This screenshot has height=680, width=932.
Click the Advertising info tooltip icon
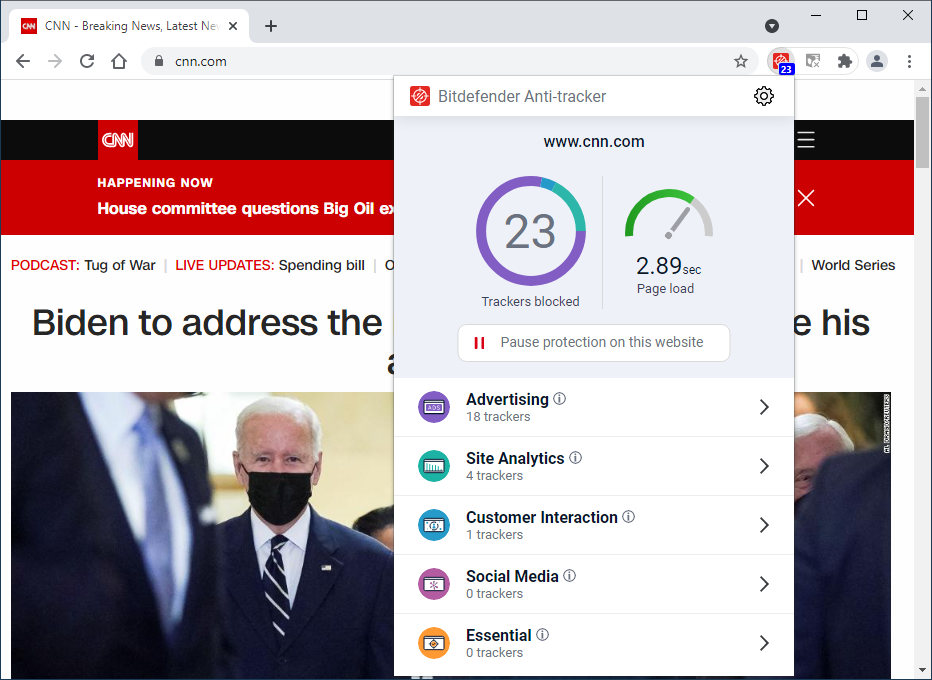pos(559,397)
